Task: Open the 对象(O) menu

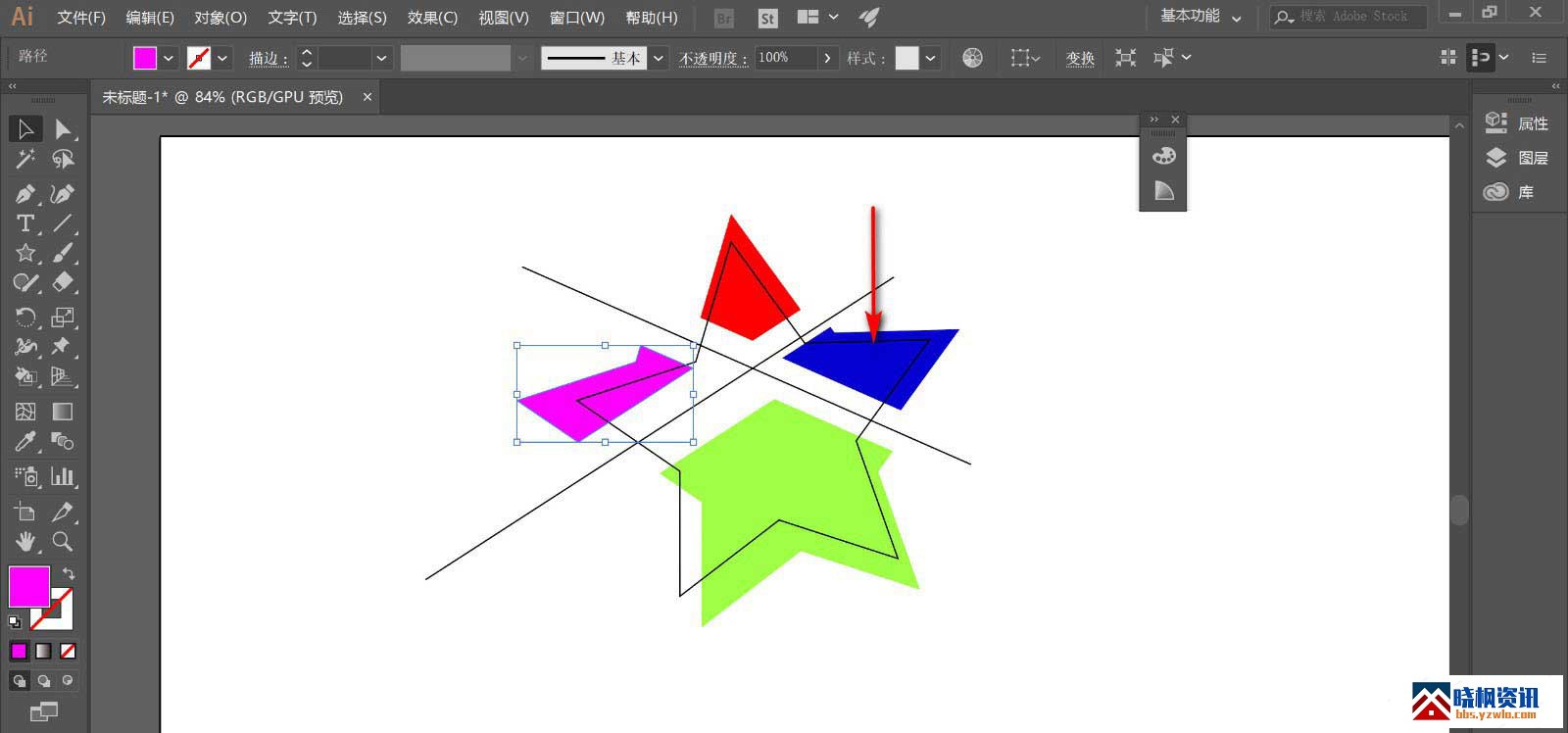Action: click(220, 18)
